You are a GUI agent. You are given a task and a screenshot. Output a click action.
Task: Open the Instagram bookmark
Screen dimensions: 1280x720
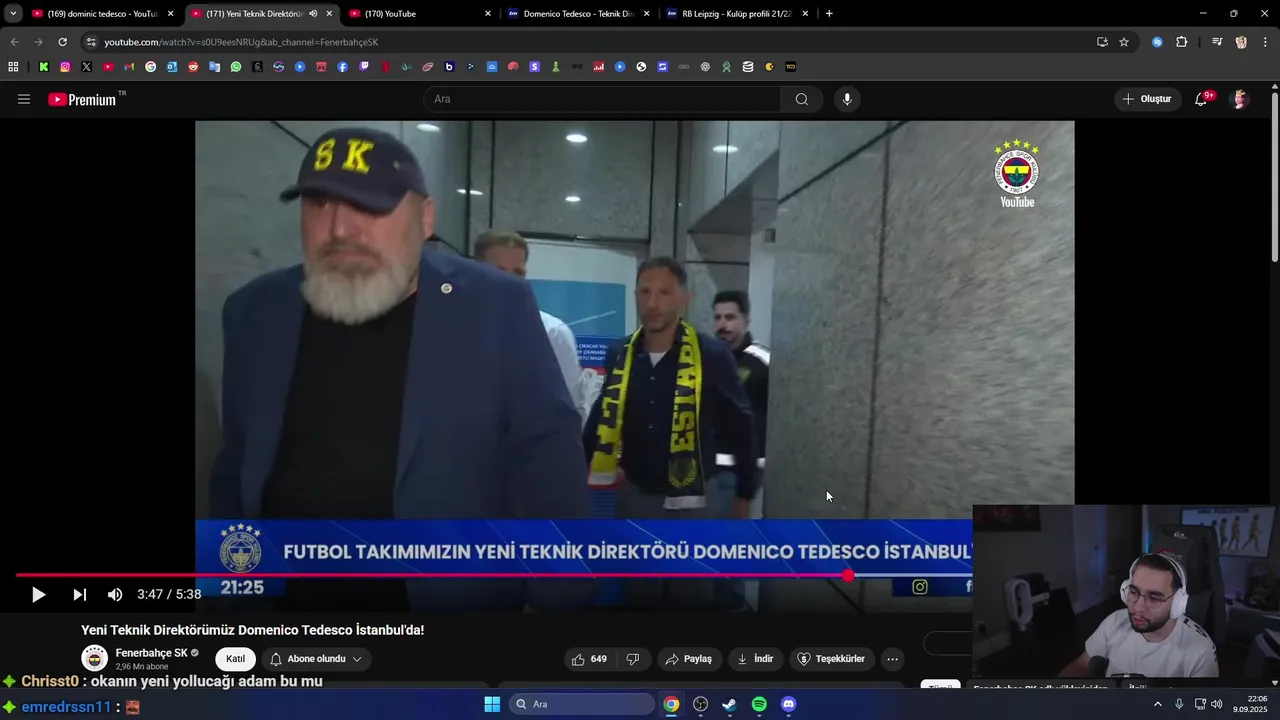pos(65,67)
